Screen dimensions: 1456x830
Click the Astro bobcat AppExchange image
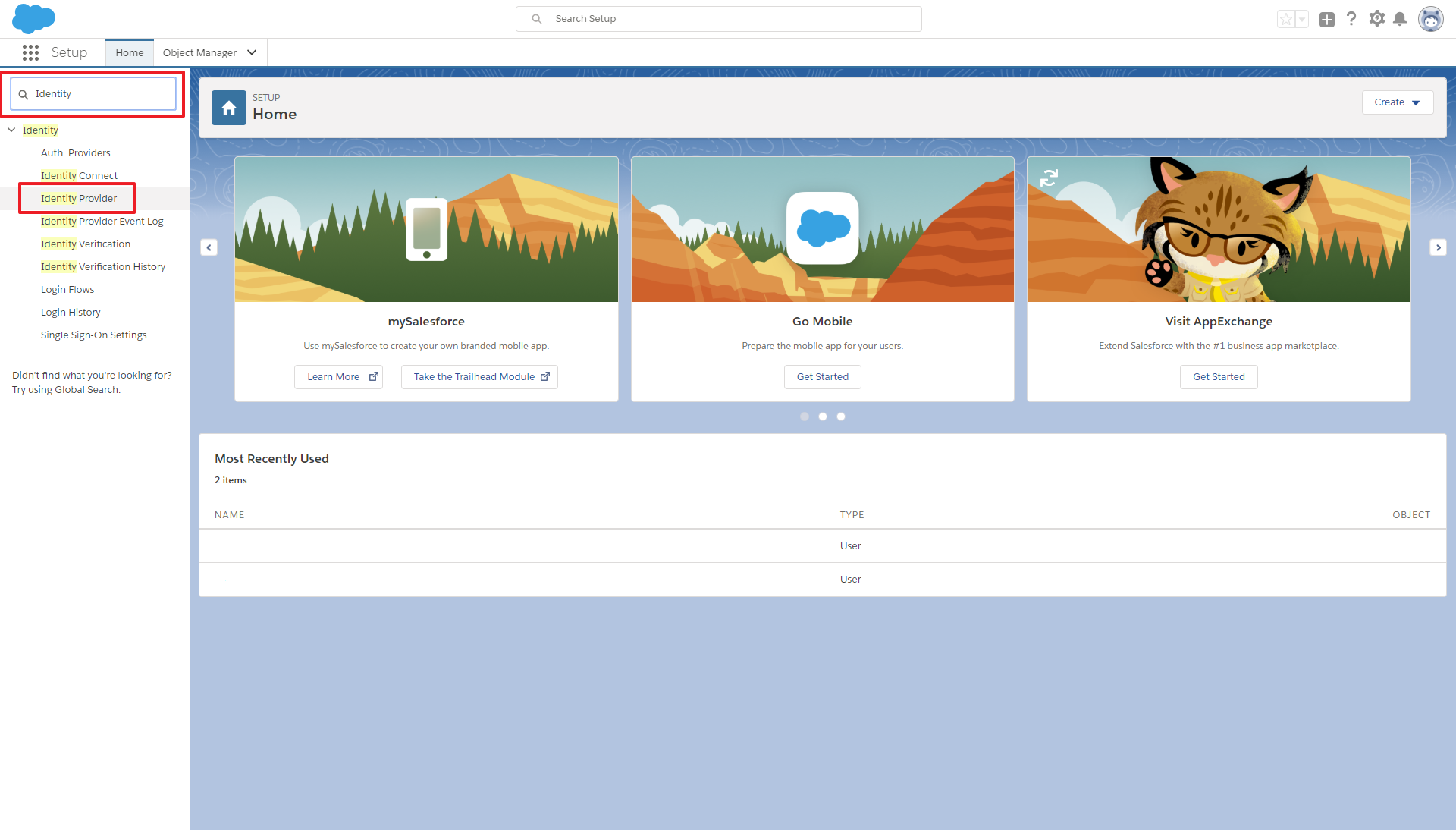click(1219, 229)
